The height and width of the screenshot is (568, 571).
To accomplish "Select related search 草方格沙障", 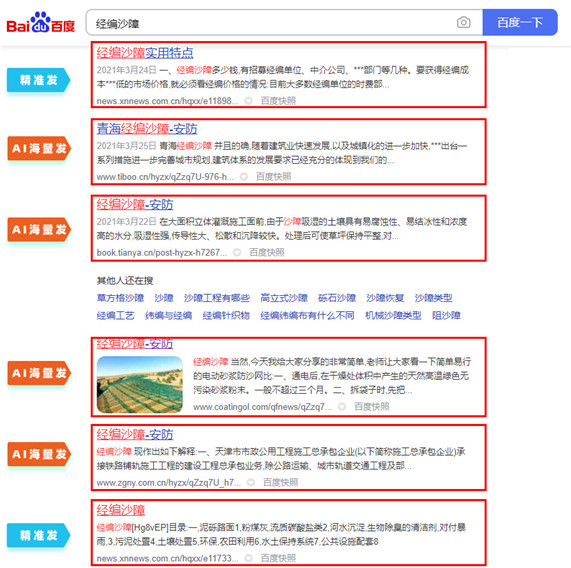I will (x=120, y=298).
